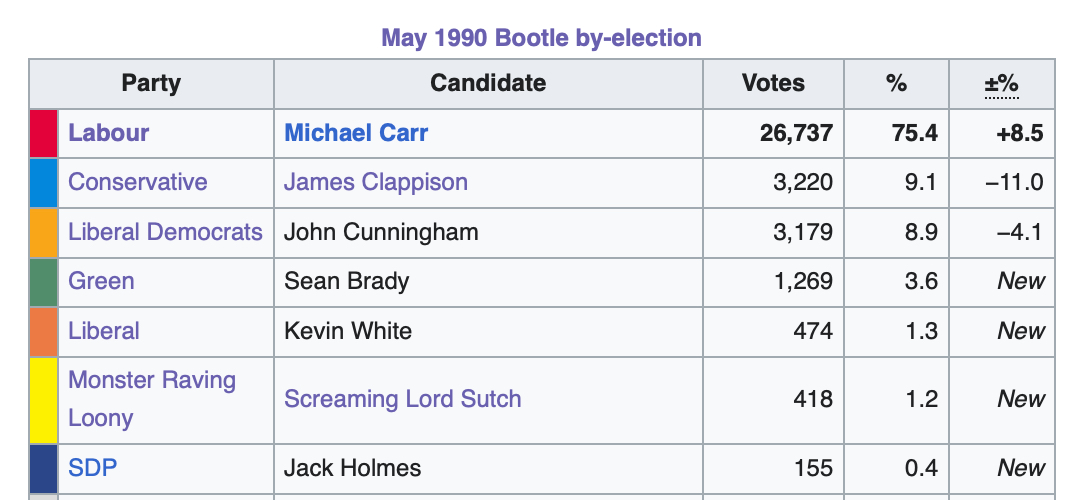
Task: Click the orange Liberal Democrats color cell
Action: coord(44,232)
